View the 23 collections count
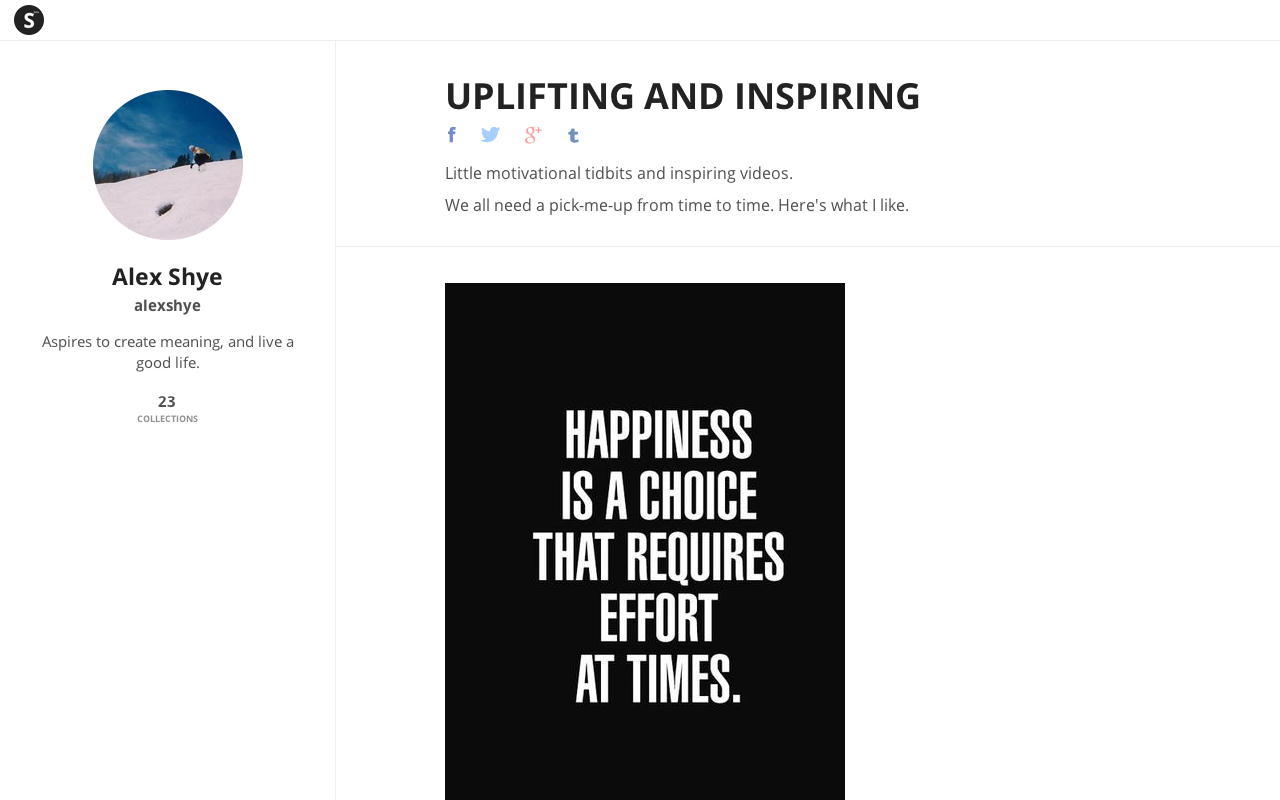The image size is (1280, 800). click(x=167, y=402)
